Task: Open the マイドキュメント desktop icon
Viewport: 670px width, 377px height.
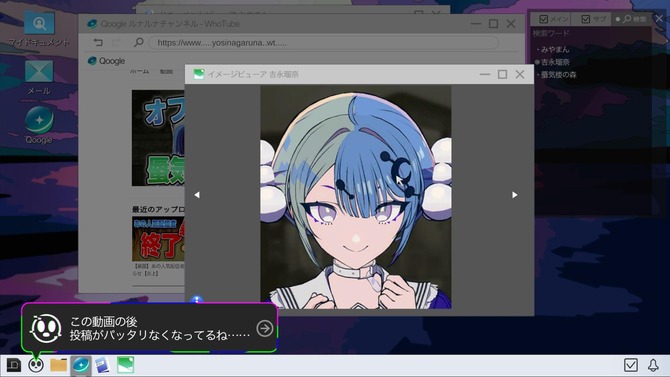Action: pos(39,28)
